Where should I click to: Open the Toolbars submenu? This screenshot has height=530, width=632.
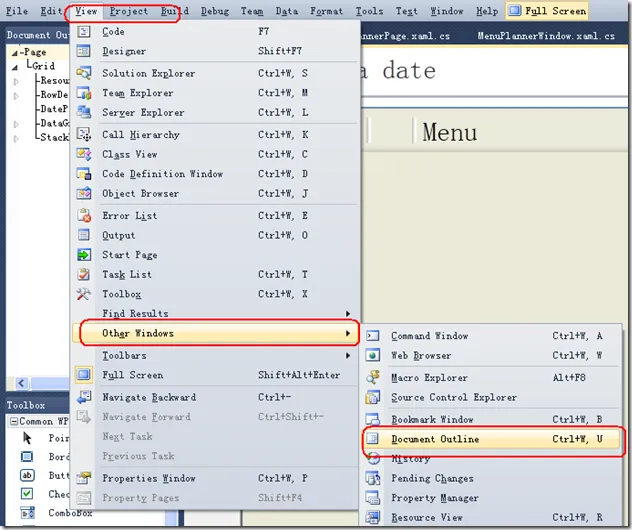214,355
